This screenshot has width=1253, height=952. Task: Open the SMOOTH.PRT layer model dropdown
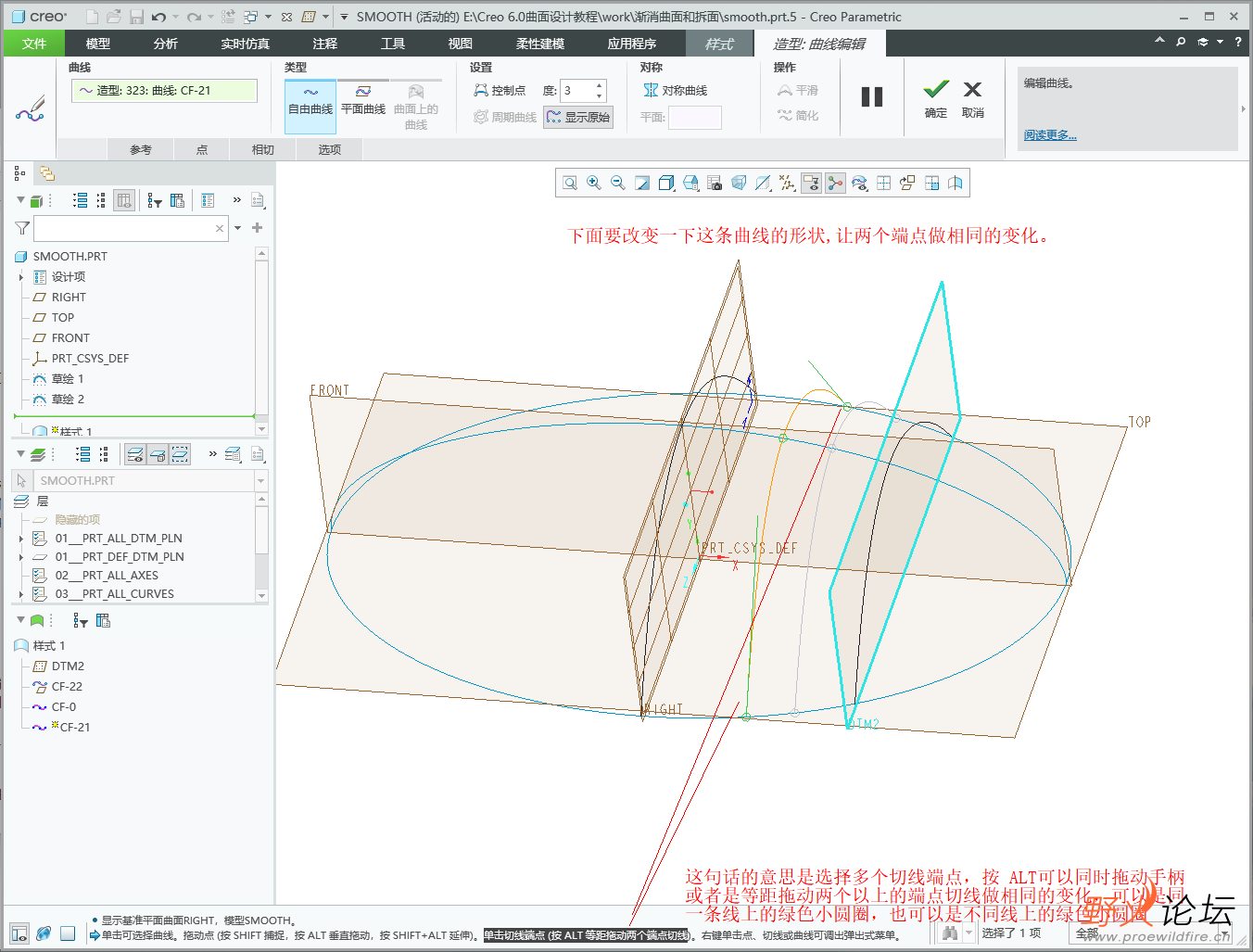pos(260,481)
